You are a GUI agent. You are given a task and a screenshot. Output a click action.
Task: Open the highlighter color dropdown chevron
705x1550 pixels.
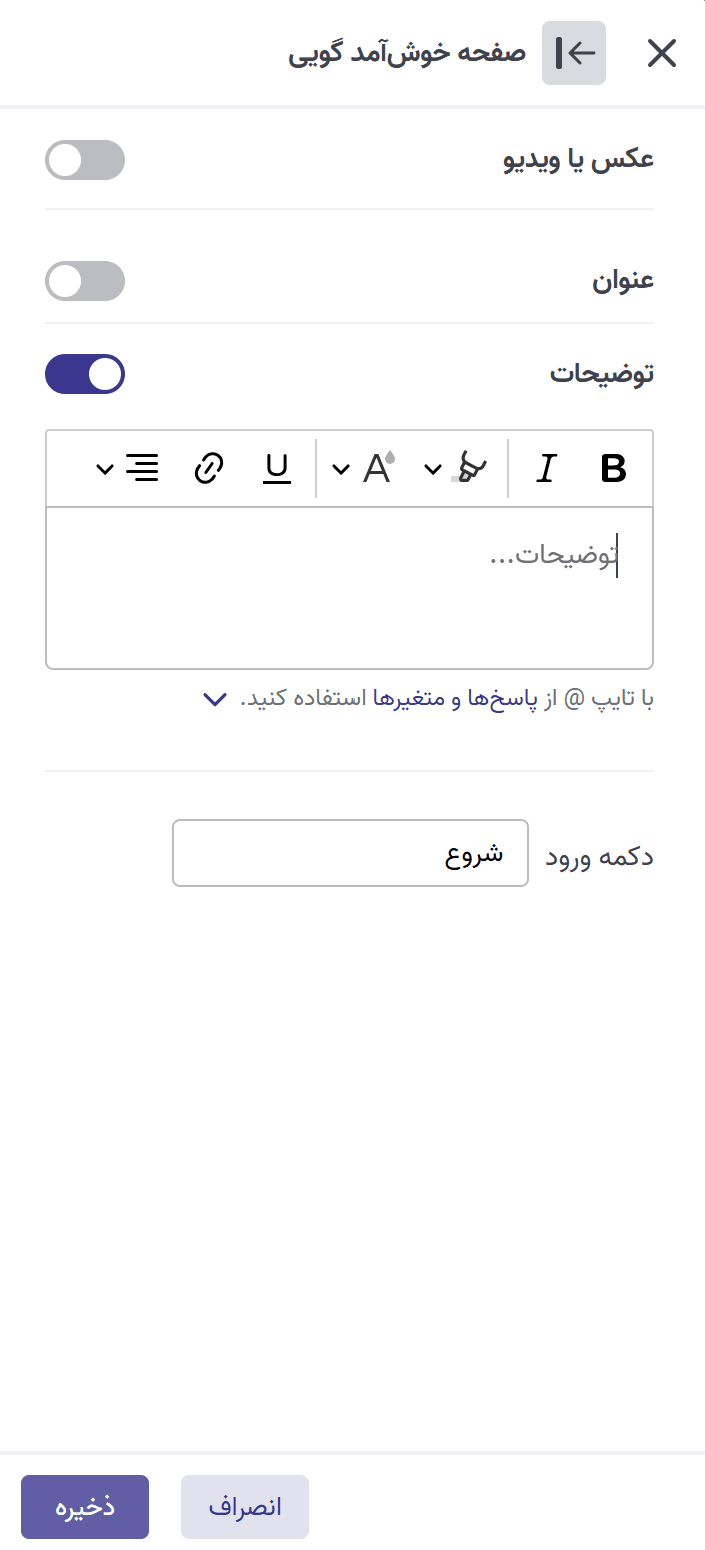click(x=431, y=468)
